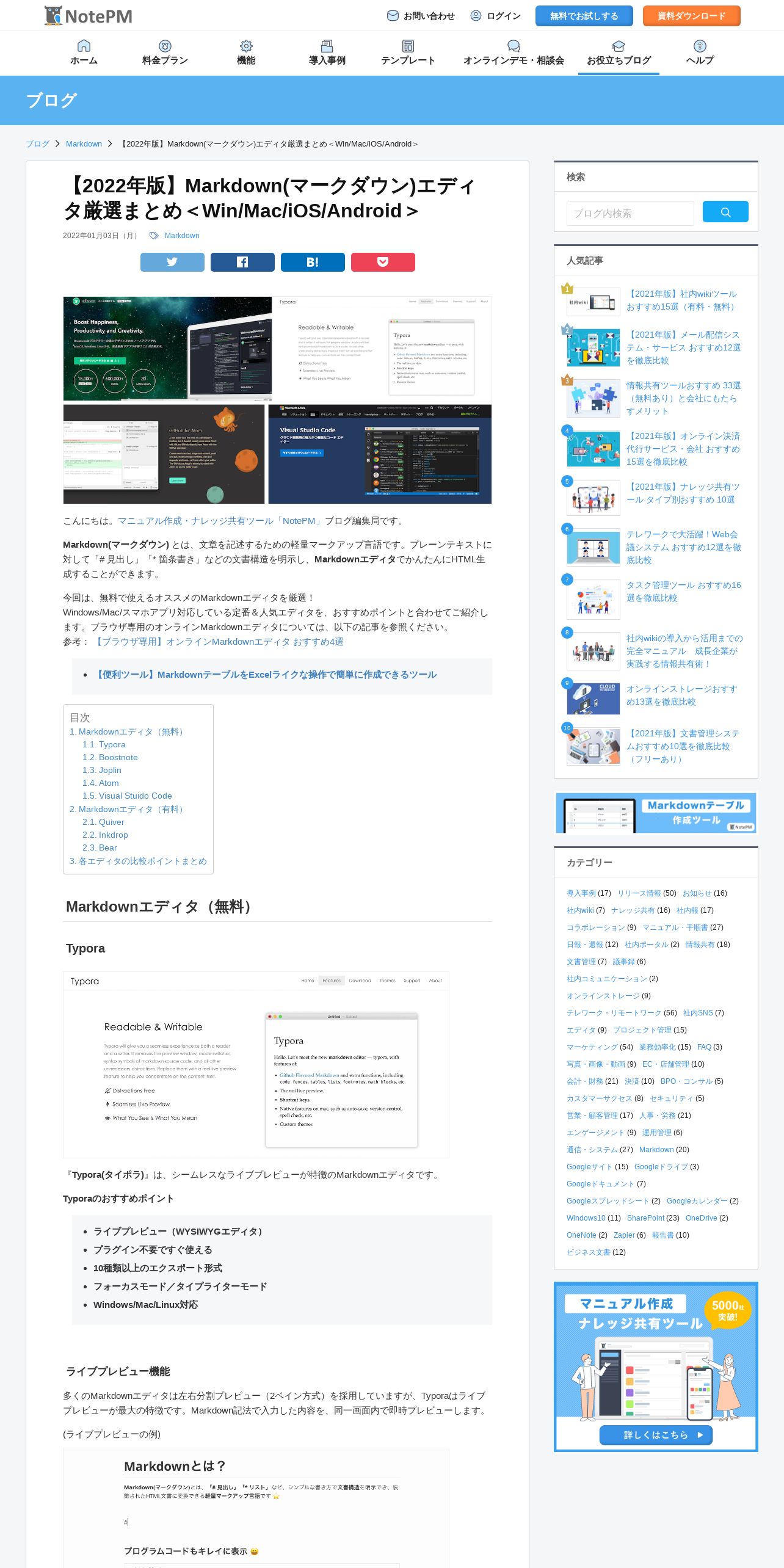Screen dimensions: 784x1568
Task: Open the 導入事例 building icon
Action: tap(327, 46)
